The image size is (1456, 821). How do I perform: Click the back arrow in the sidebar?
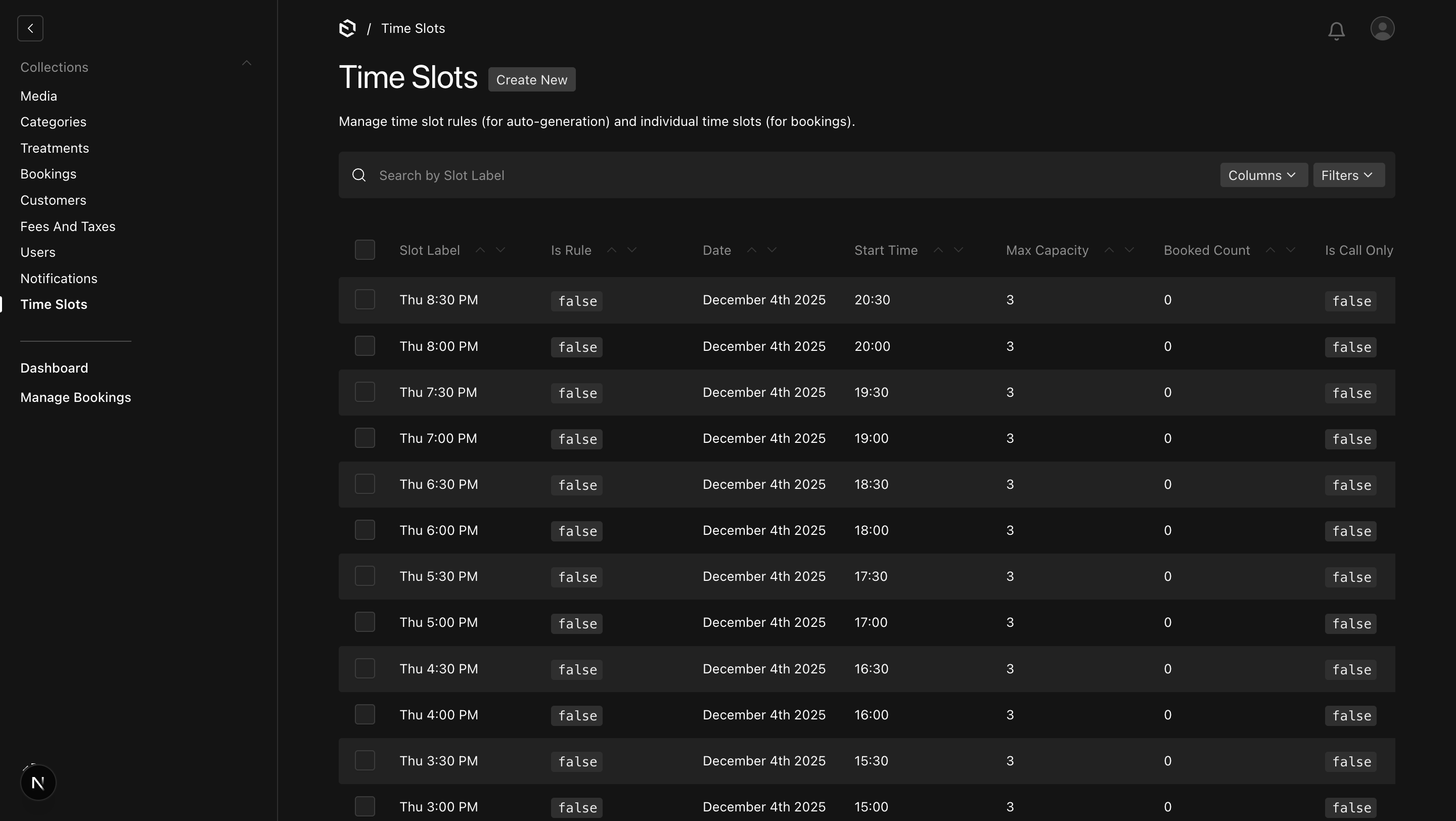click(x=30, y=28)
